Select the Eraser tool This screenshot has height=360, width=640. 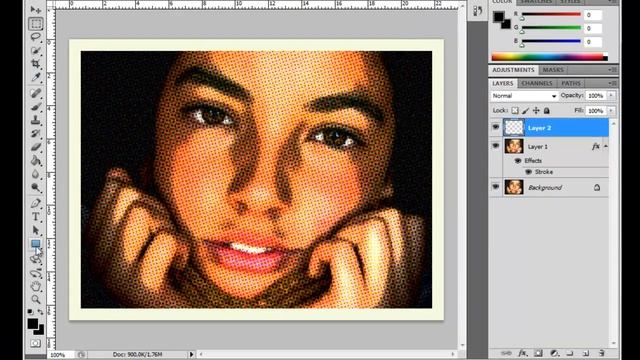[x=36, y=147]
